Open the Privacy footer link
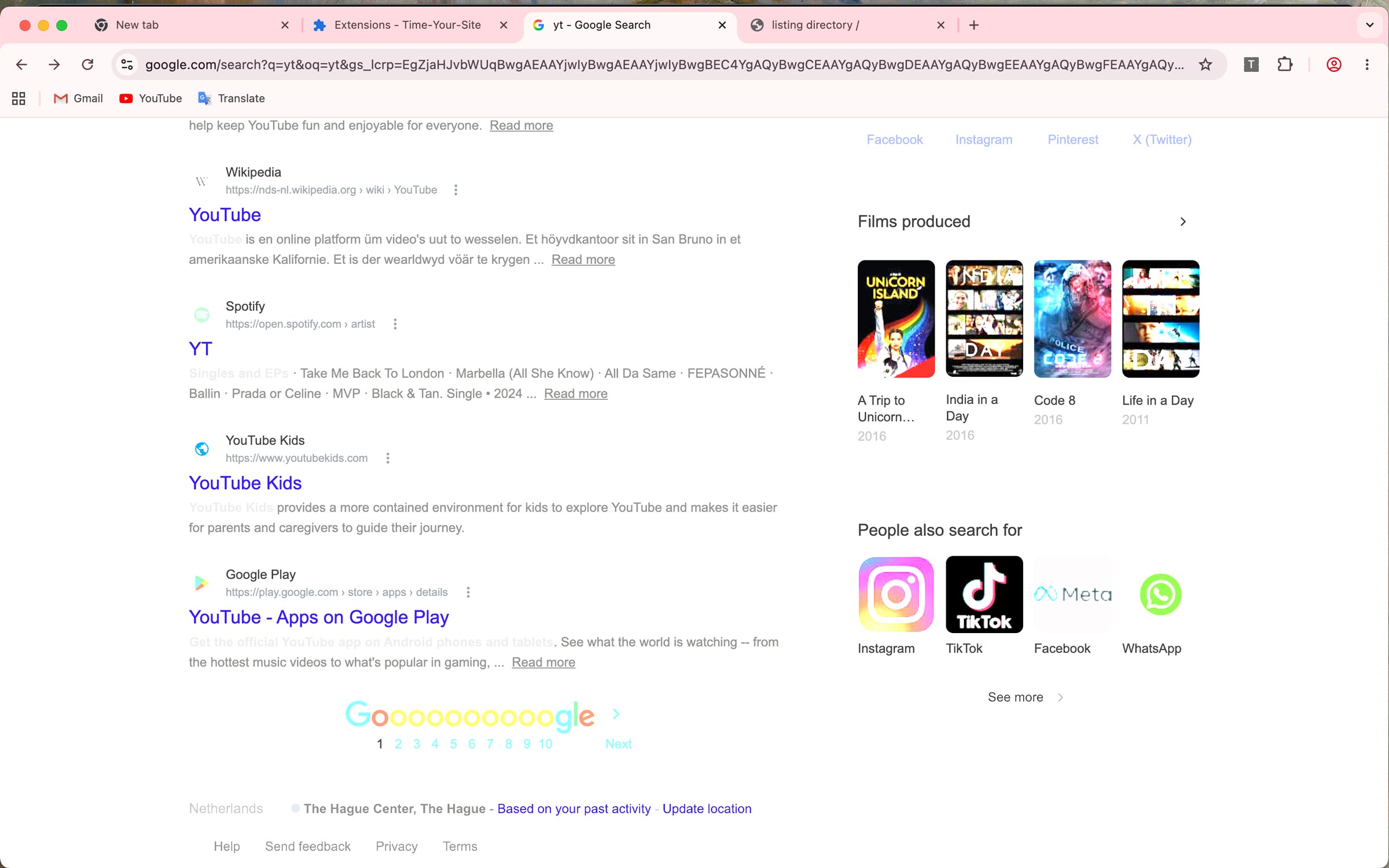Image resolution: width=1389 pixels, height=868 pixels. tap(396, 847)
